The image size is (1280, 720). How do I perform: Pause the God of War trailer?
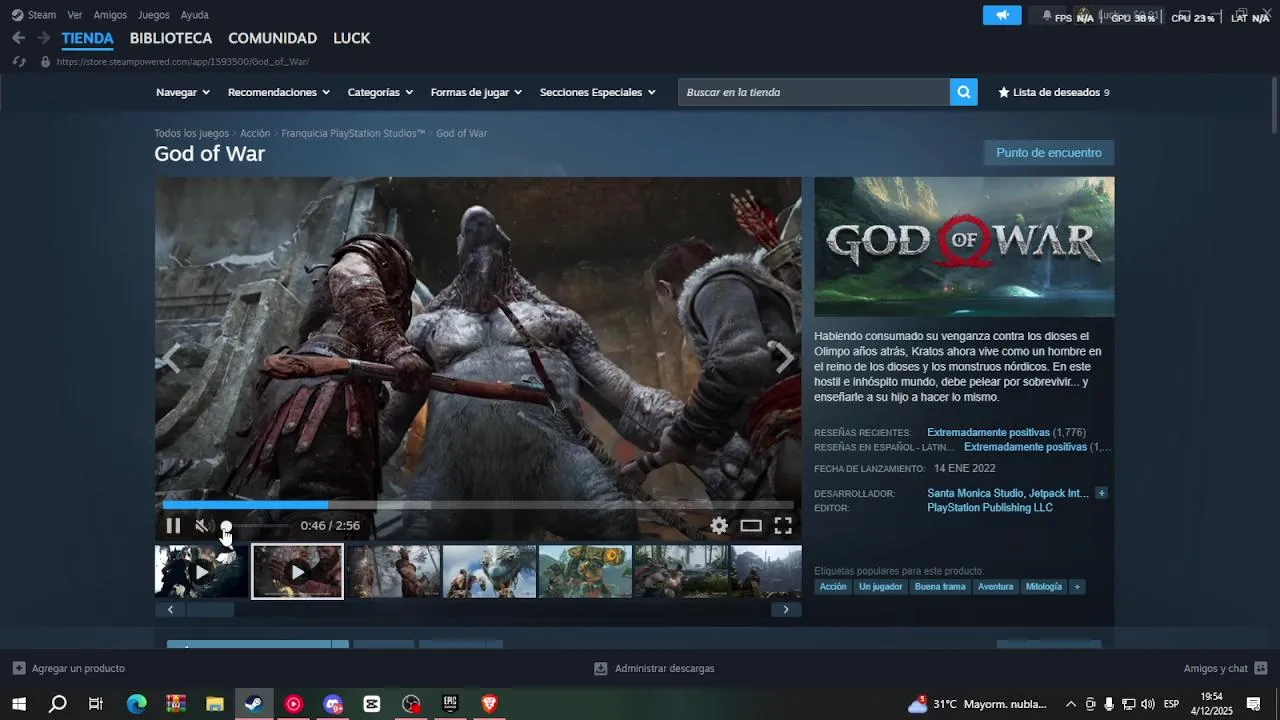click(x=173, y=526)
